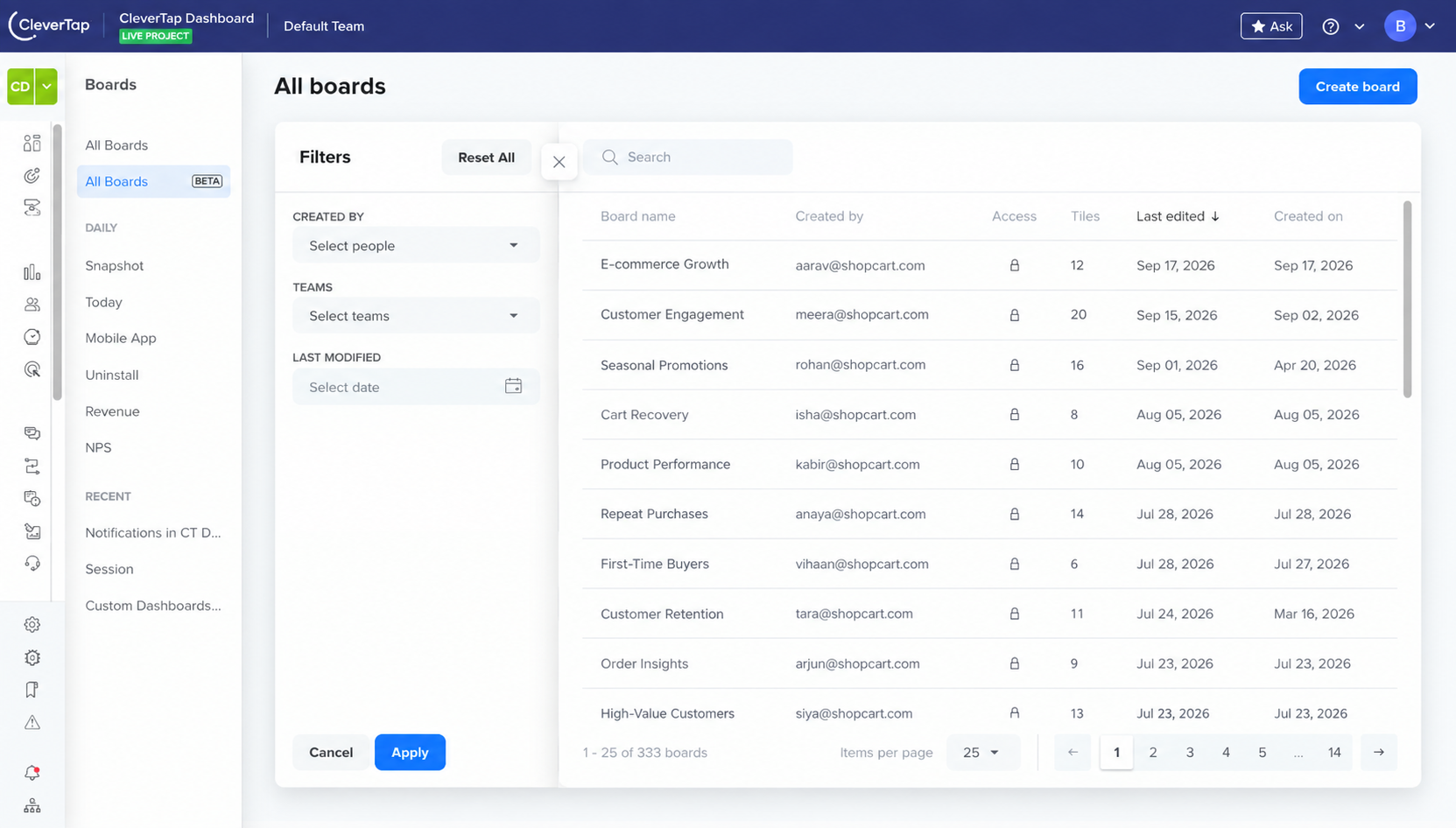Click the Search boards input field
This screenshot has height=828, width=1456.
(688, 158)
